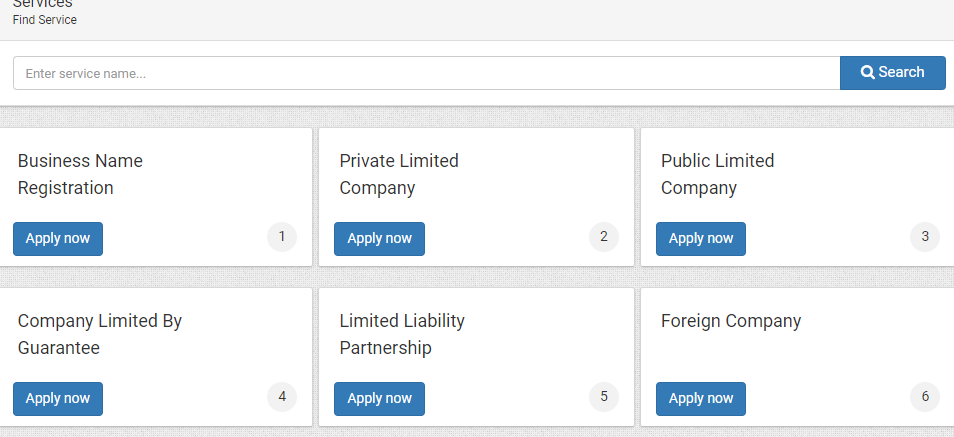Focus the Enter service name field
Image resolution: width=954 pixels, height=437 pixels.
pos(427,73)
